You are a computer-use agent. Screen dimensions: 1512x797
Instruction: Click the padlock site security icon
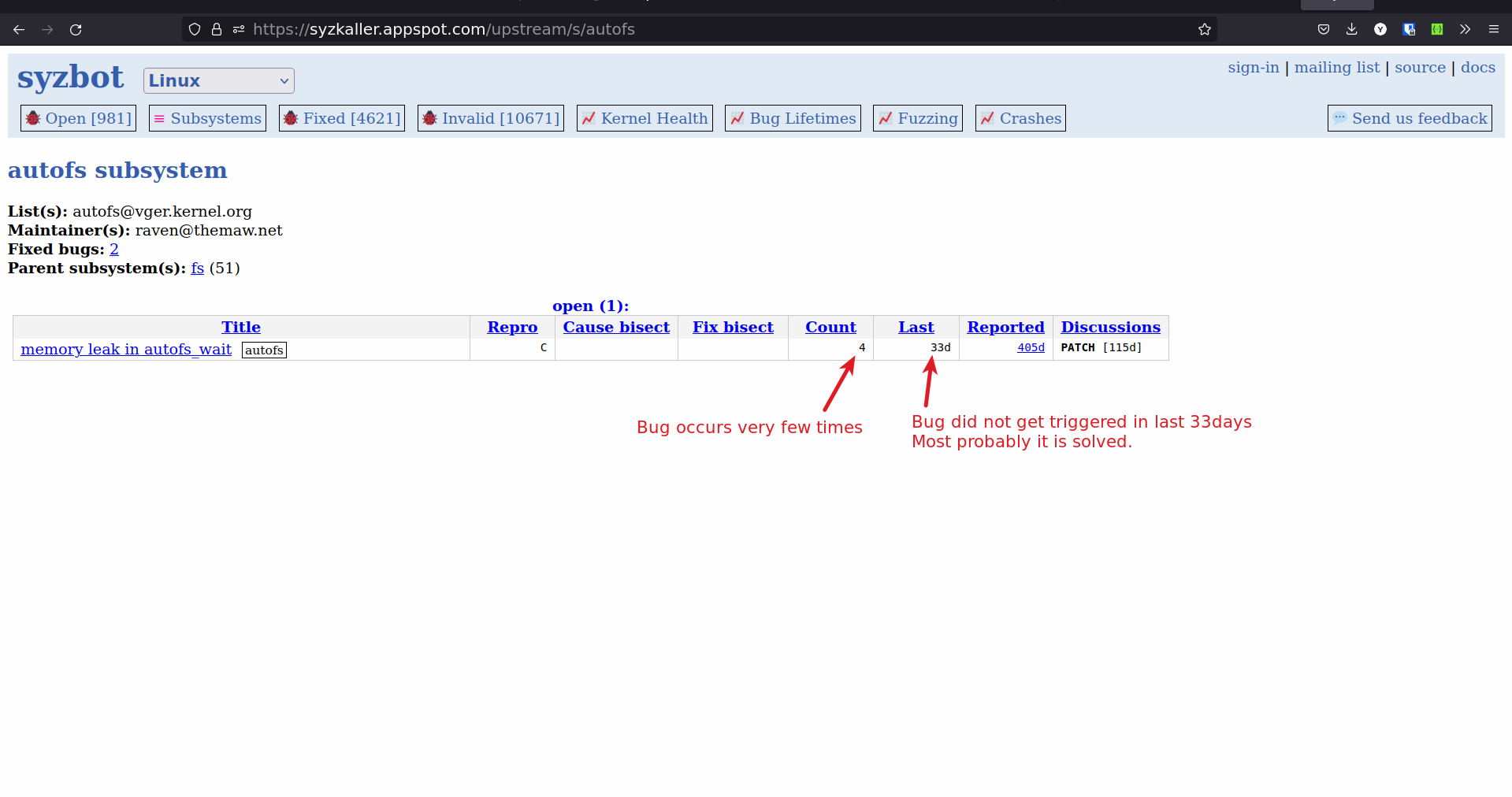217,30
